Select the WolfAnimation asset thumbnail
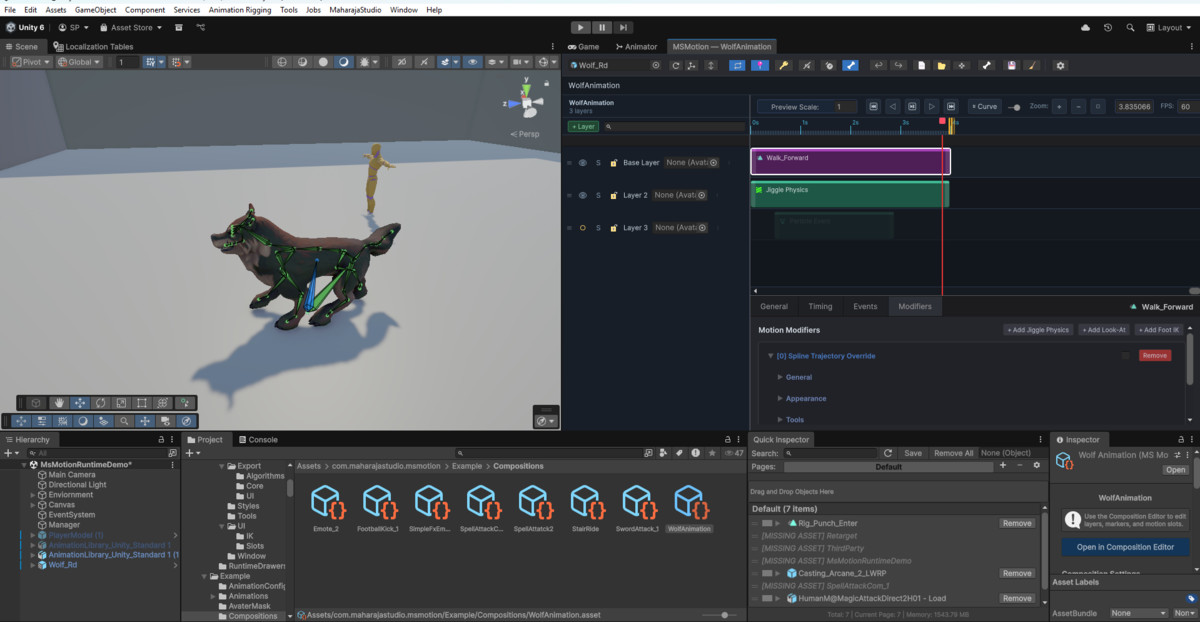Image resolution: width=1200 pixels, height=622 pixels. coord(688,509)
